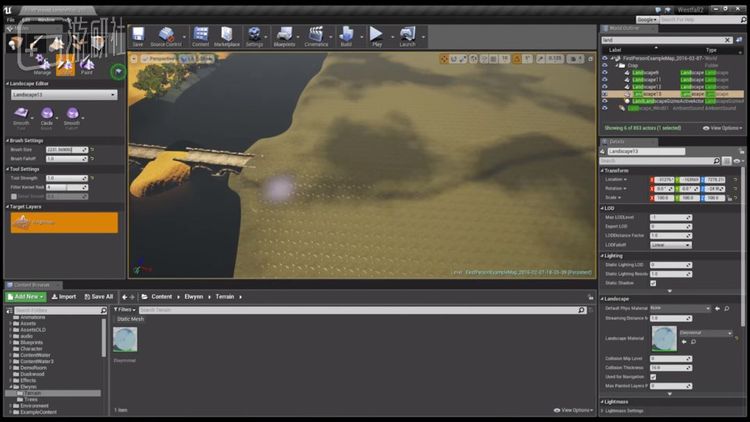
Task: Toggle the Static Shadow checkbox
Action: pos(653,283)
